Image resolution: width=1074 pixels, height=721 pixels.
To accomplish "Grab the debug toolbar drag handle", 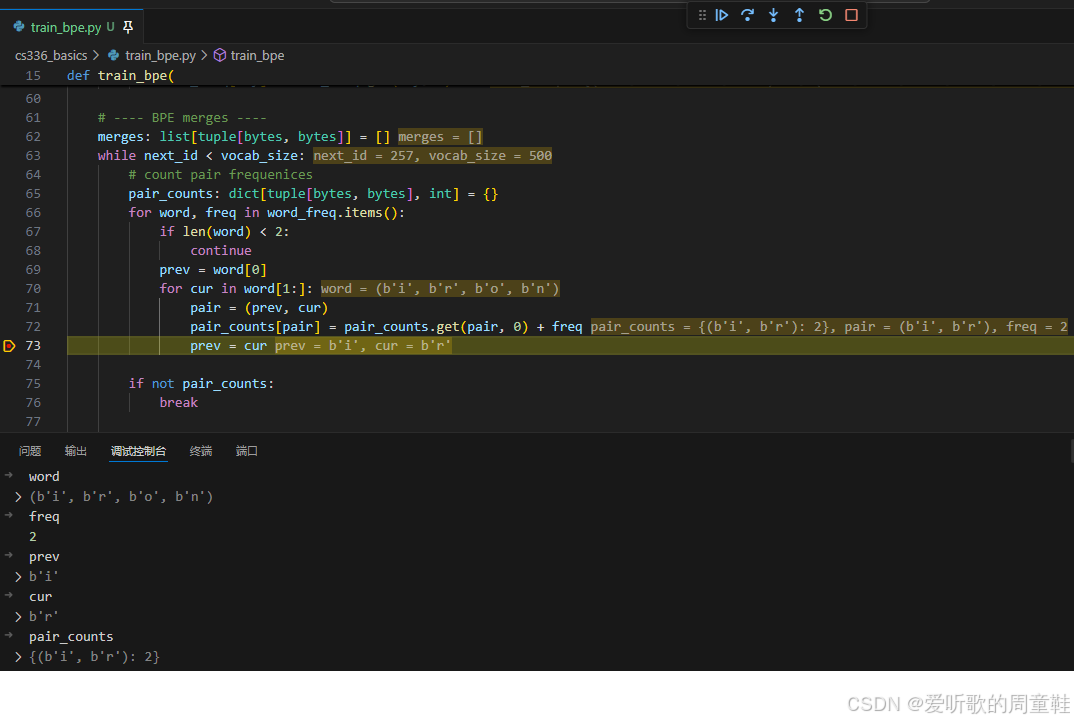I will click(702, 15).
